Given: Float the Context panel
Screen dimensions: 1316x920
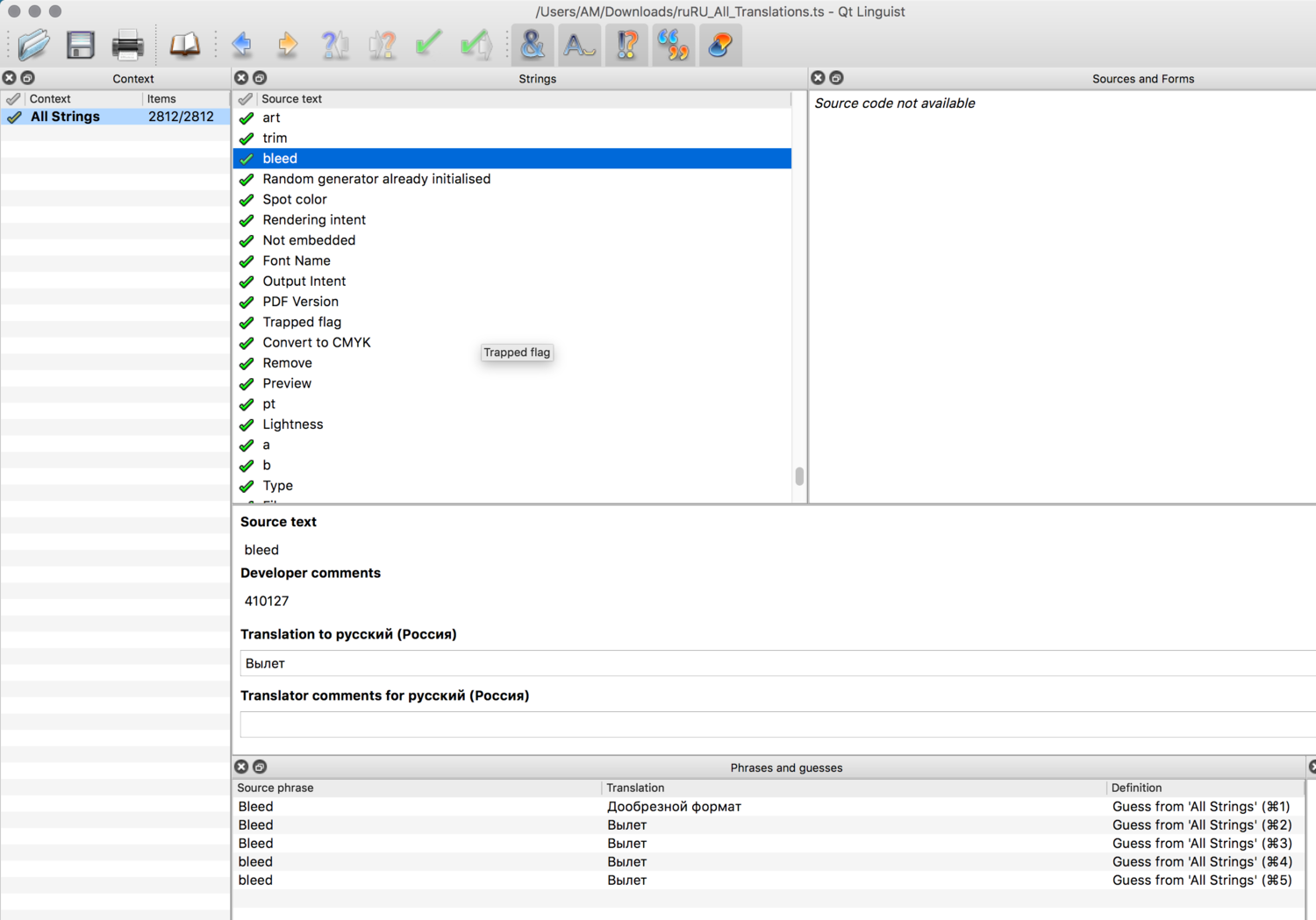Looking at the screenshot, I should point(28,78).
